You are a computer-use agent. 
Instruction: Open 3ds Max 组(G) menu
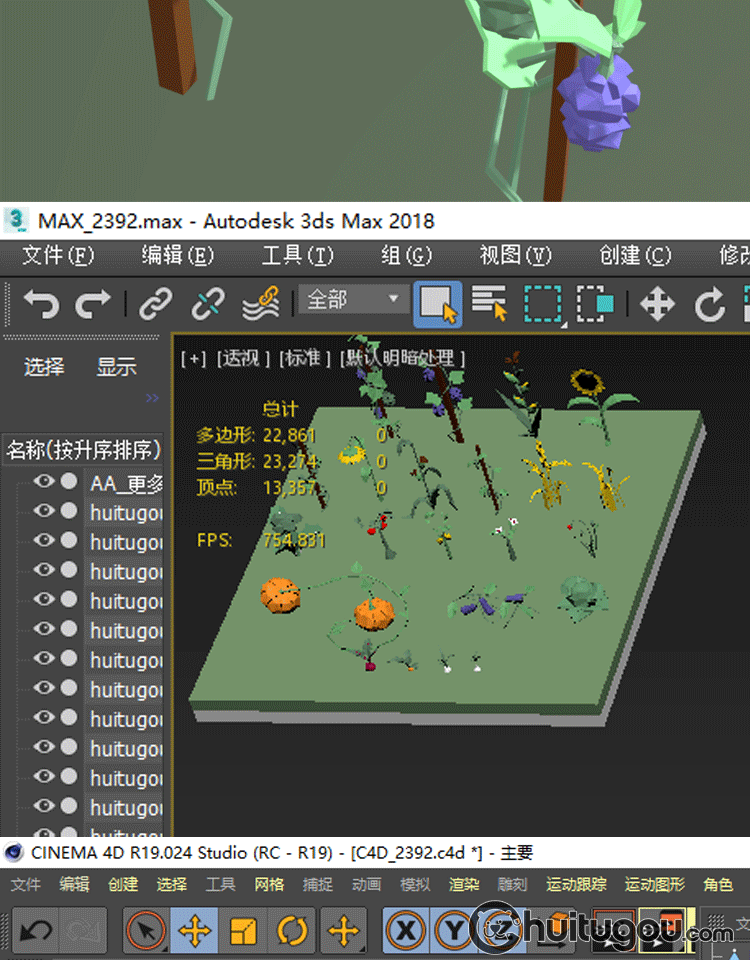coord(407,255)
